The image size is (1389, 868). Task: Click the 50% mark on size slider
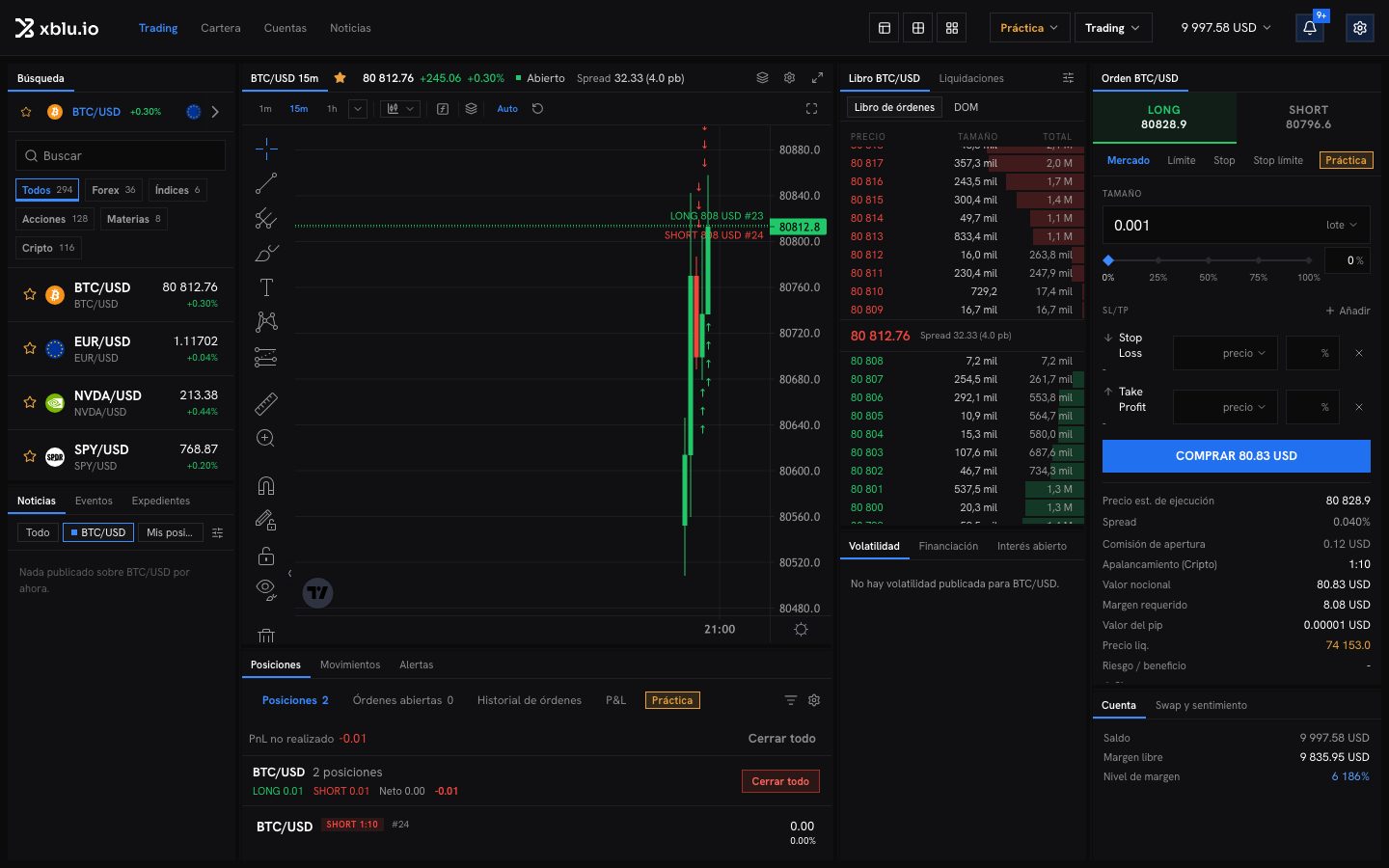click(1209, 260)
